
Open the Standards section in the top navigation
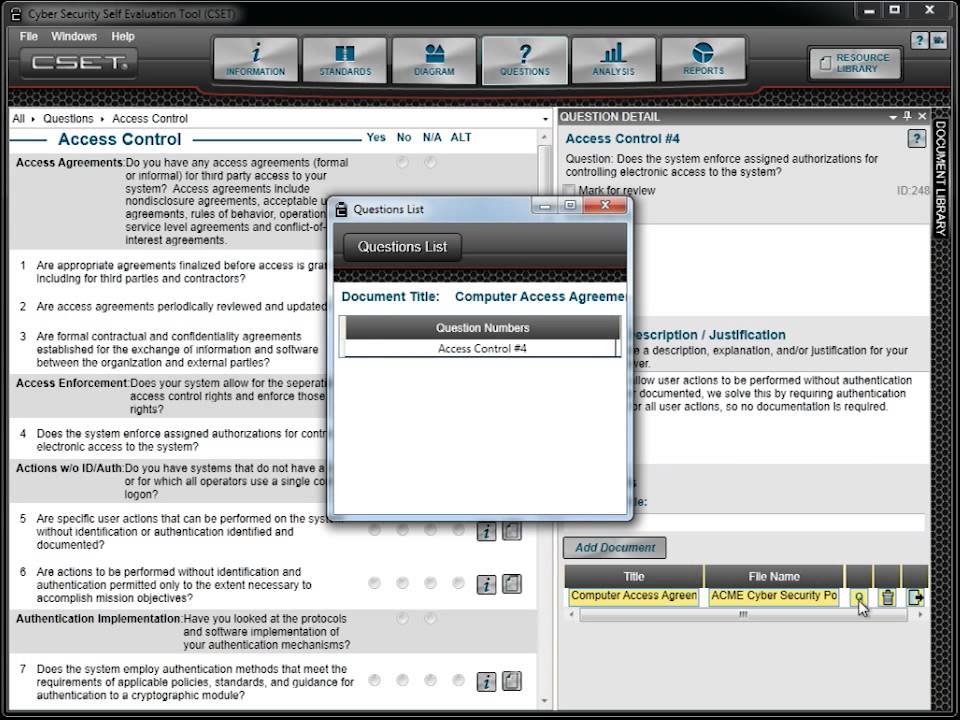pos(345,59)
